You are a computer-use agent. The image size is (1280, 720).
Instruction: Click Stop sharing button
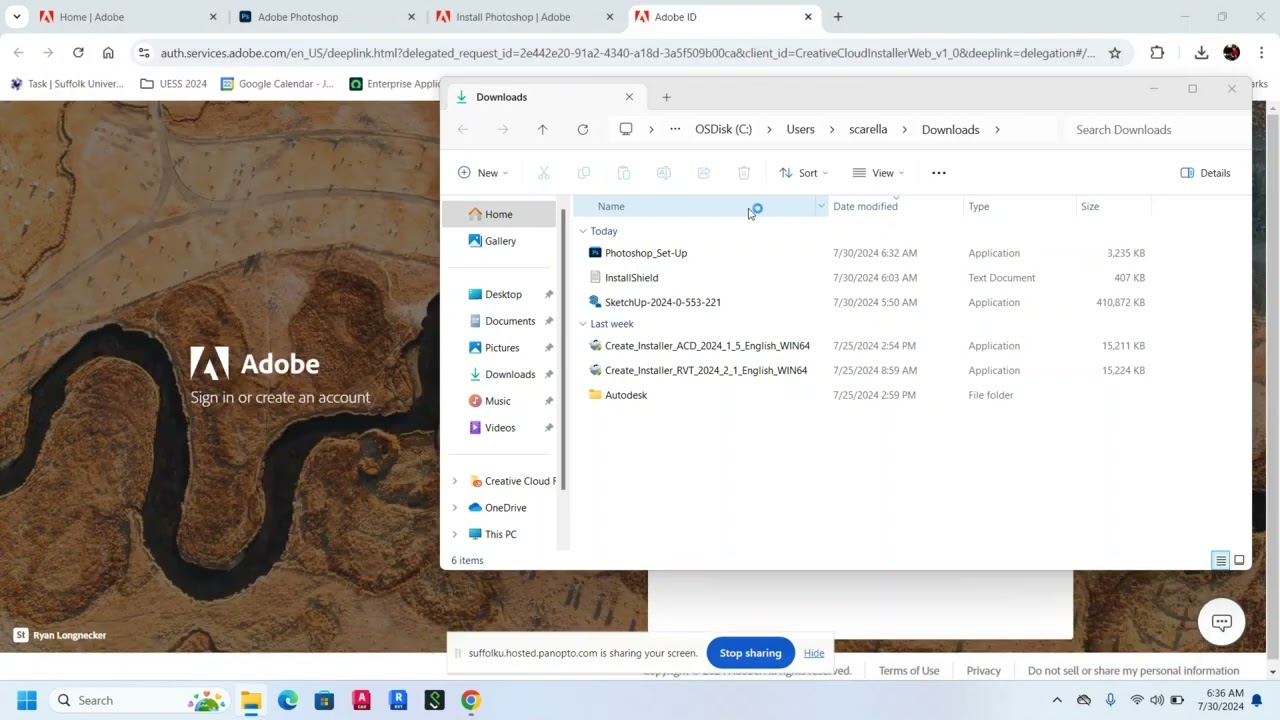(750, 653)
